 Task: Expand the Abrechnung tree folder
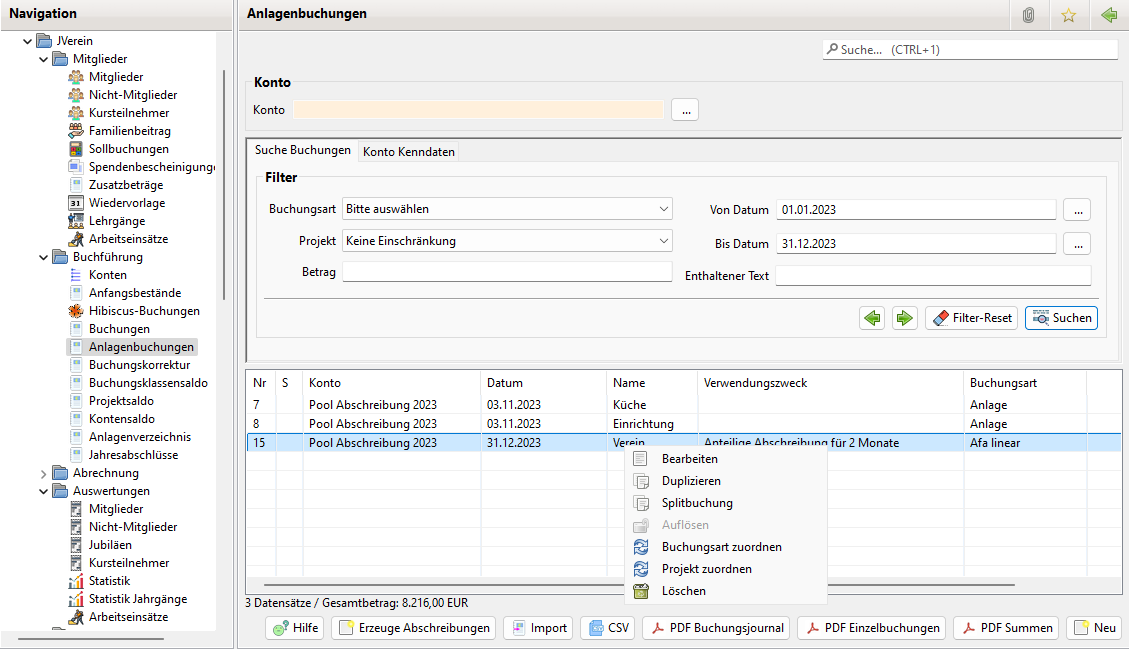click(43, 473)
